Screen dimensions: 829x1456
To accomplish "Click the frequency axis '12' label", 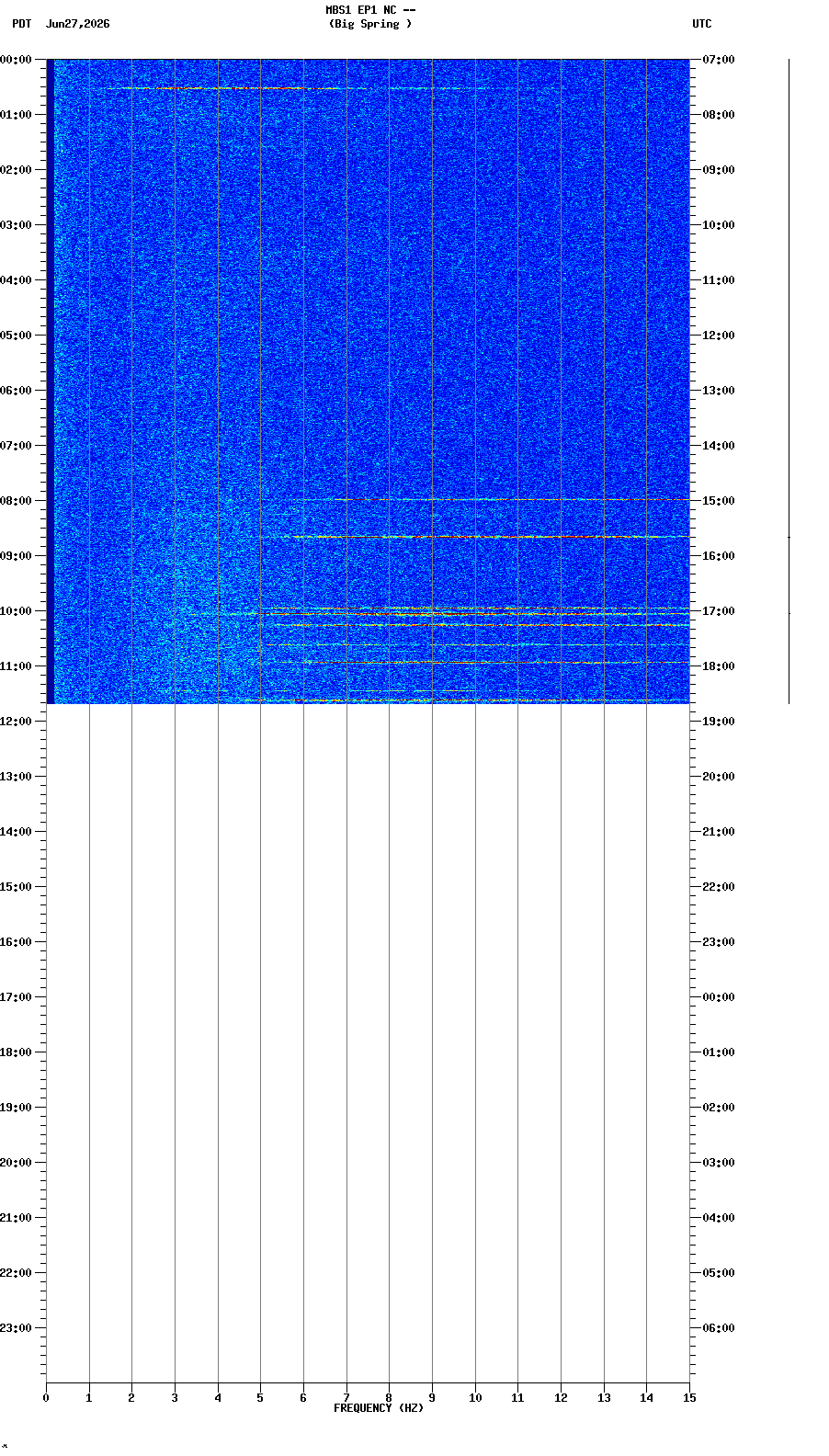I will click(x=561, y=1398).
